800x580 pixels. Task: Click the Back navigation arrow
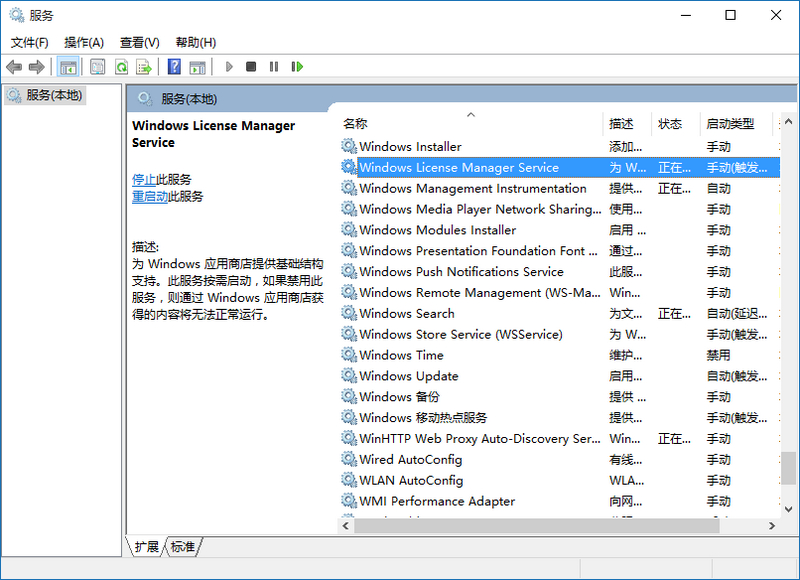(14, 67)
